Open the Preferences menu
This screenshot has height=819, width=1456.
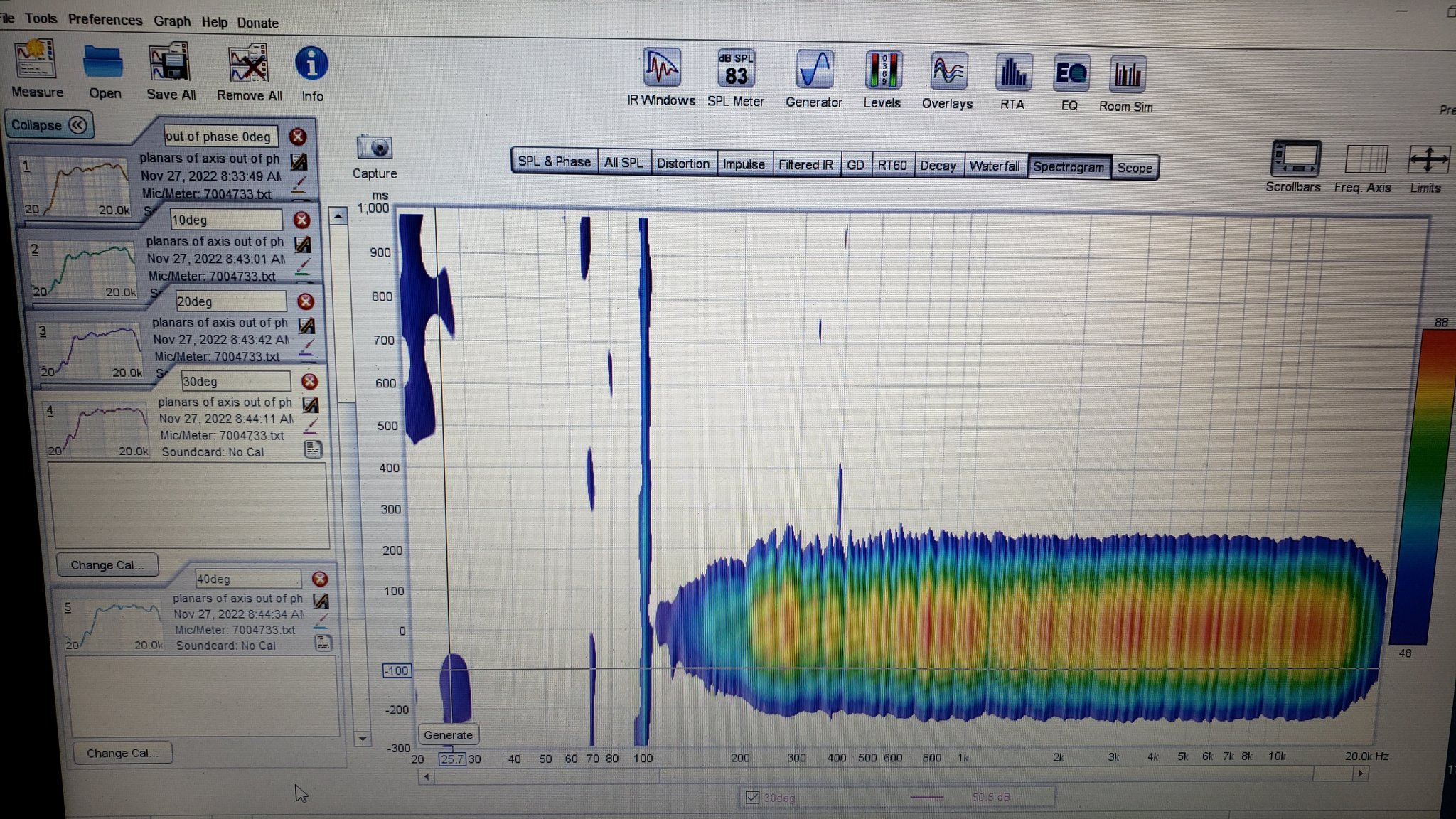point(105,20)
